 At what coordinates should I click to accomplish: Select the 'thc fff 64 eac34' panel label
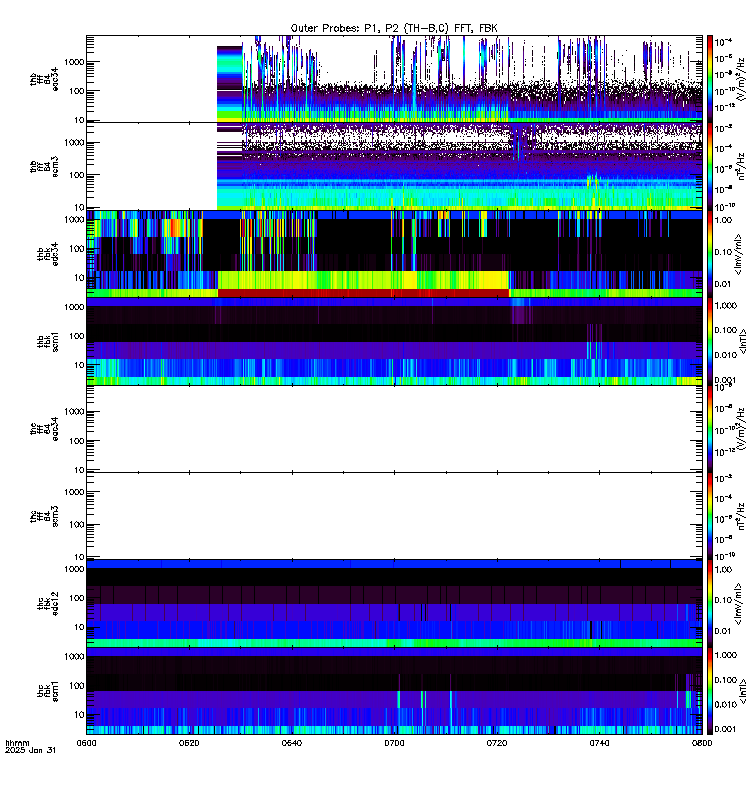click(x=44, y=429)
